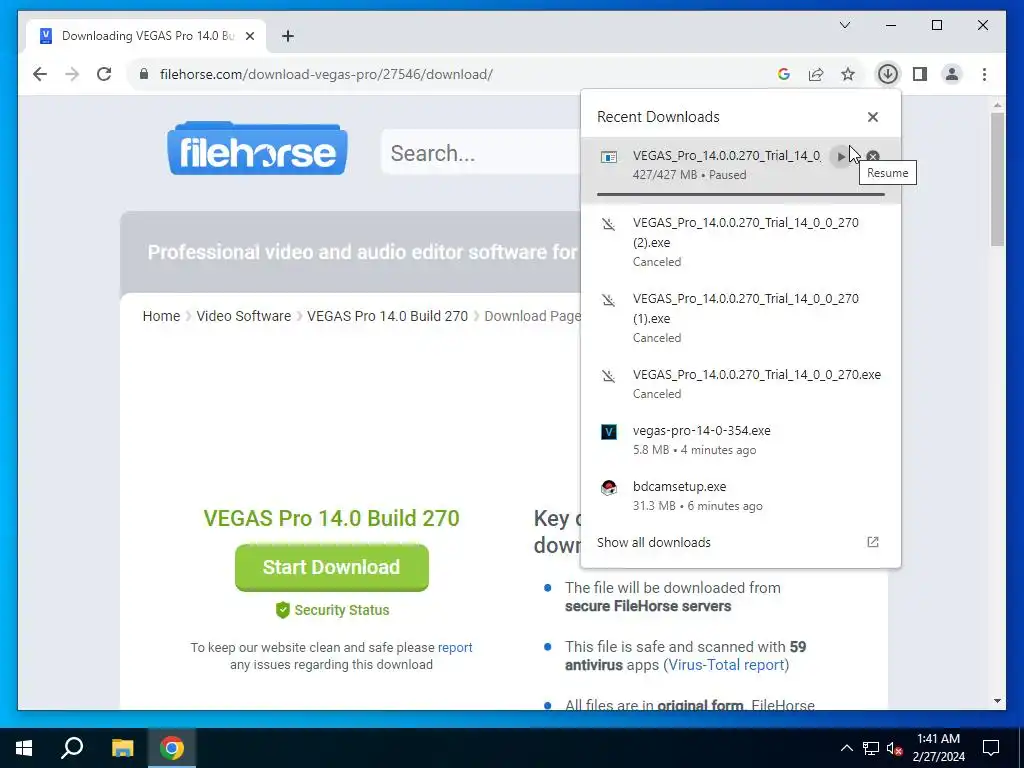The image size is (1024, 768).
Task: Click the paused VEGAS file icon
Action: [609, 157]
